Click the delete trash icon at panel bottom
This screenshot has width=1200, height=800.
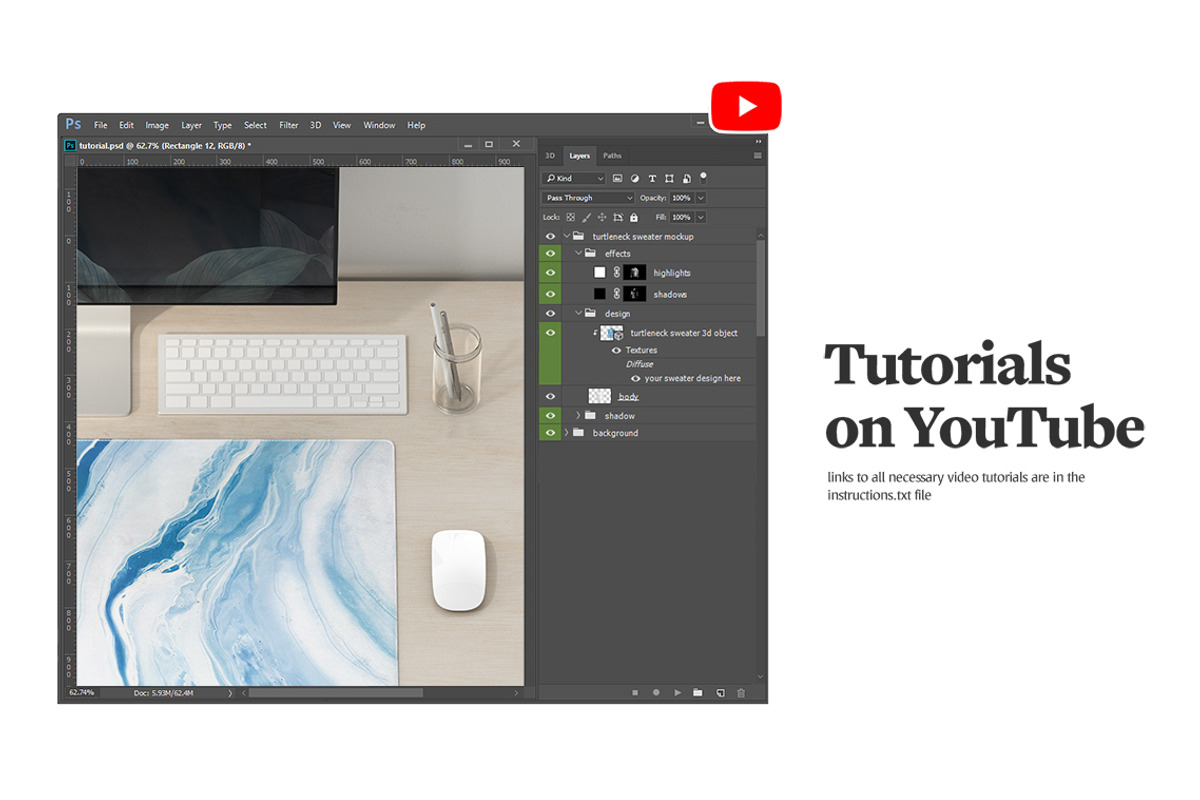741,692
